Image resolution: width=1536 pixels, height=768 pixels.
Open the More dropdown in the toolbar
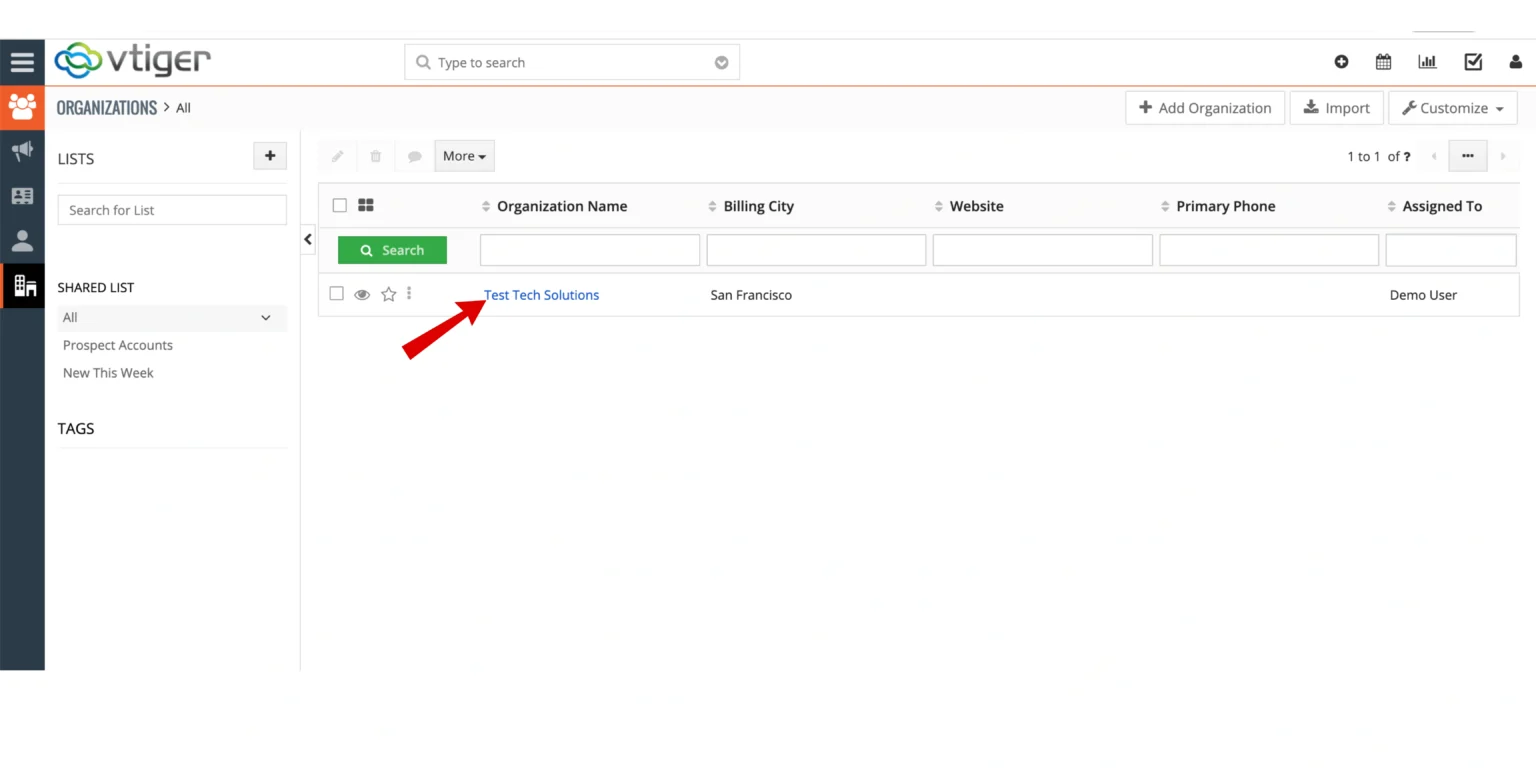click(463, 156)
